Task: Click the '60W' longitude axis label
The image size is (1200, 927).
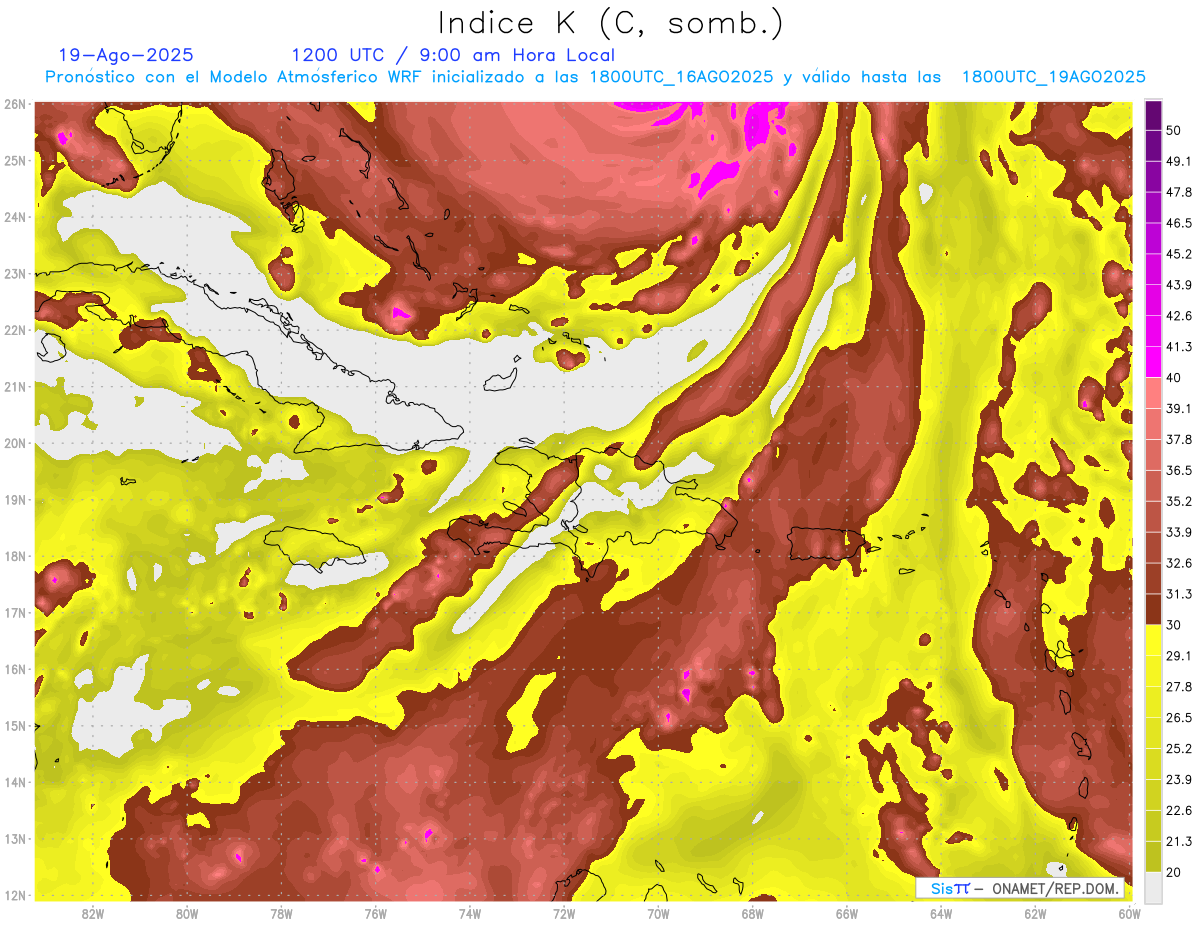Action: [x=1129, y=913]
